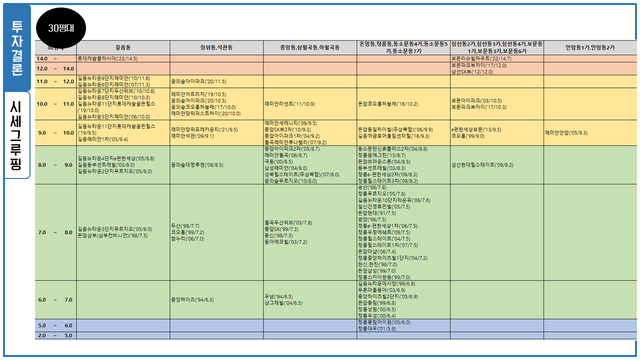
Task: Click the 10.0 ~ 11.0 price range cell
Action: 56,104
